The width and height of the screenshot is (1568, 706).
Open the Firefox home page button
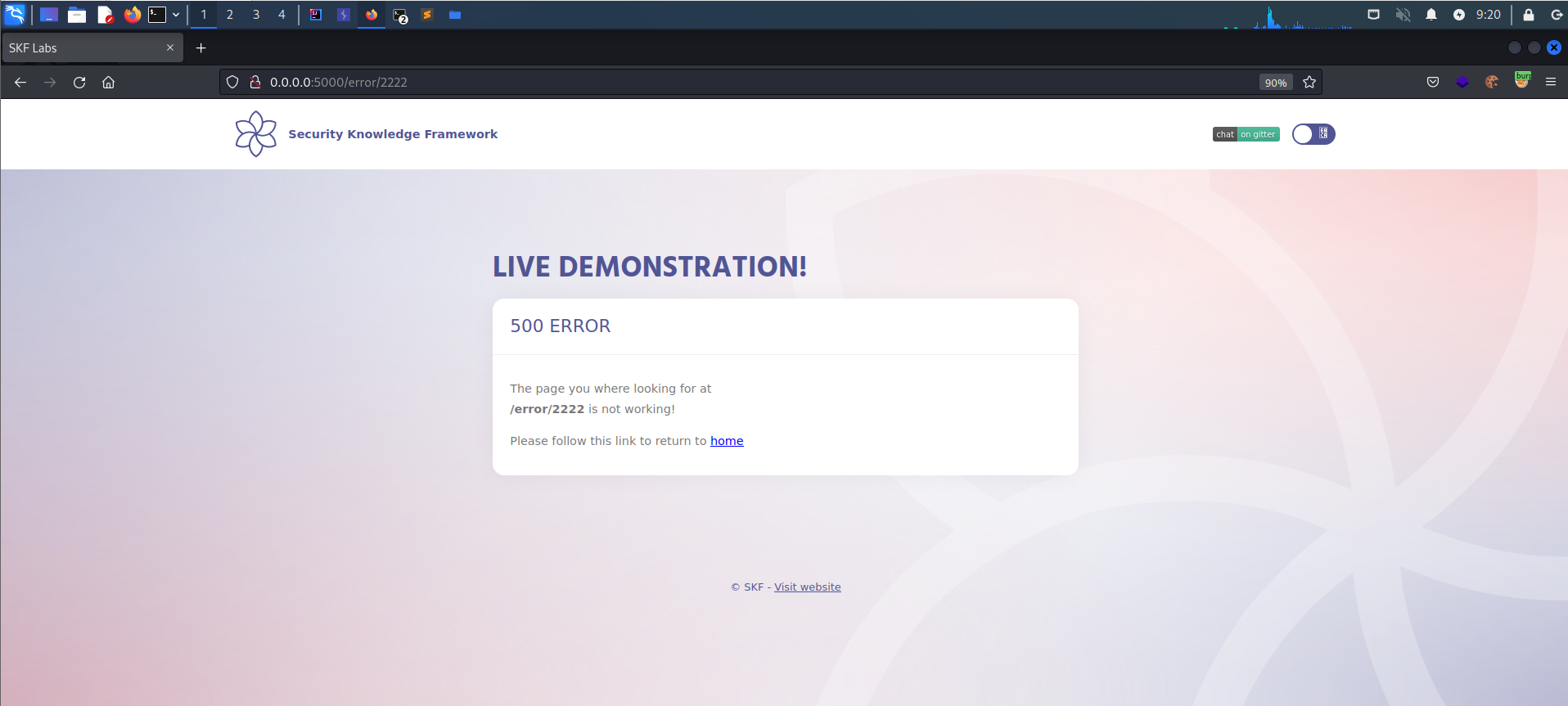tap(108, 83)
